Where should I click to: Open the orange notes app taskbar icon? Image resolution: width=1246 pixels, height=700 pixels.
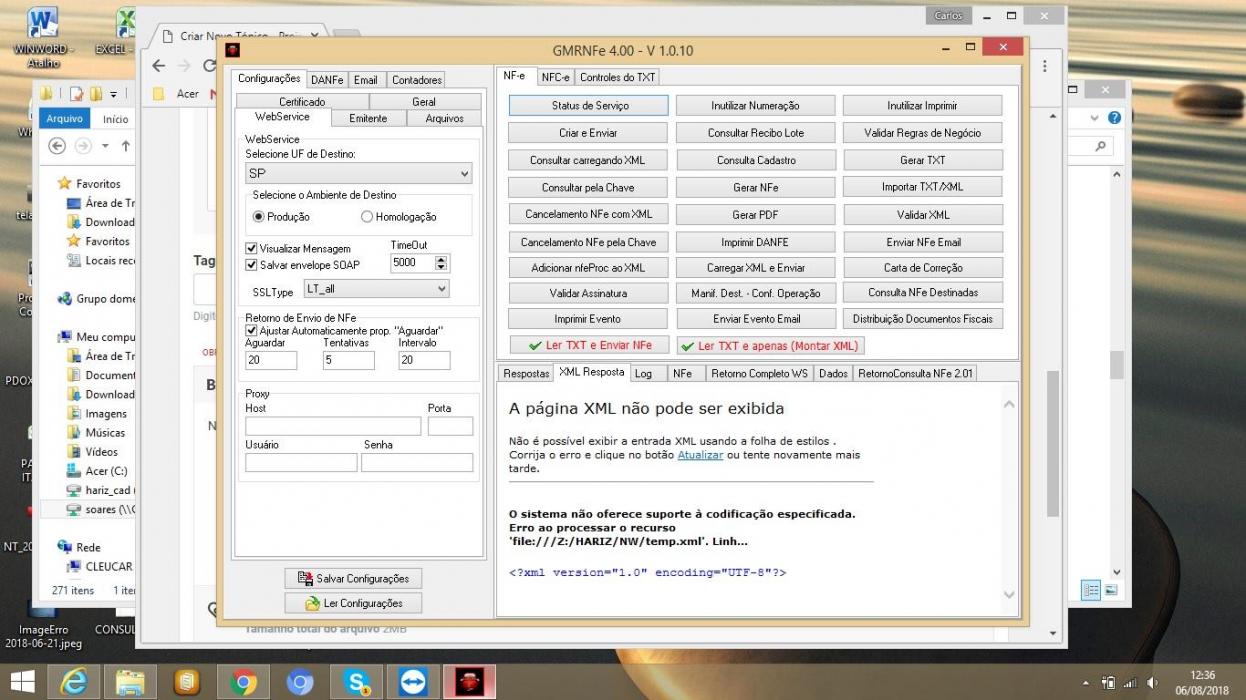[187, 682]
